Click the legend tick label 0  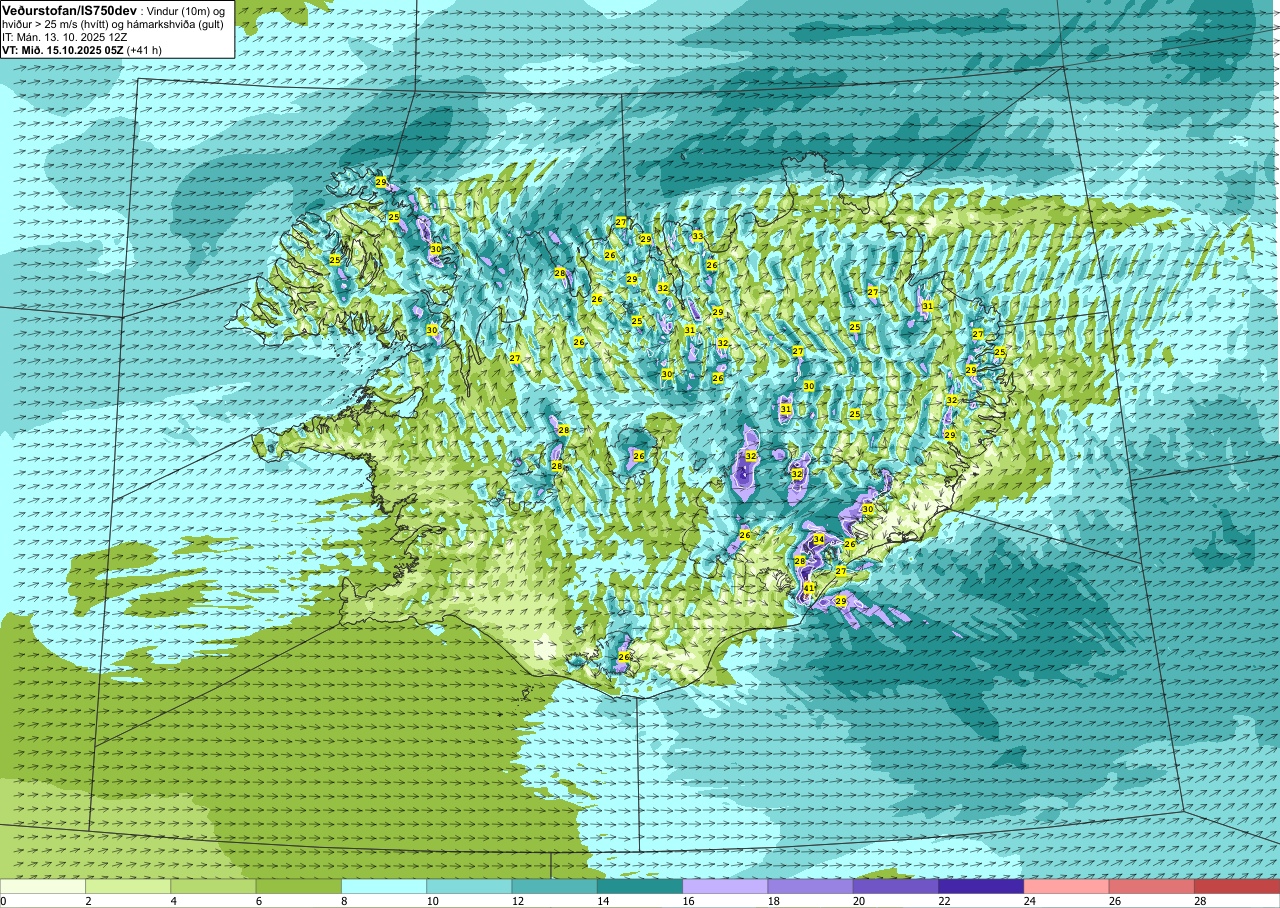[3, 901]
